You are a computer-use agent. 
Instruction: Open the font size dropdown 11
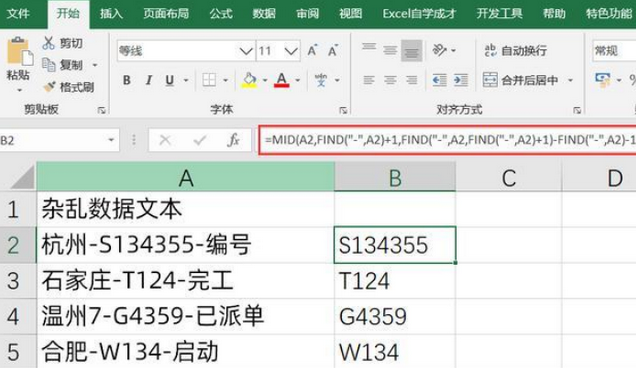point(291,51)
